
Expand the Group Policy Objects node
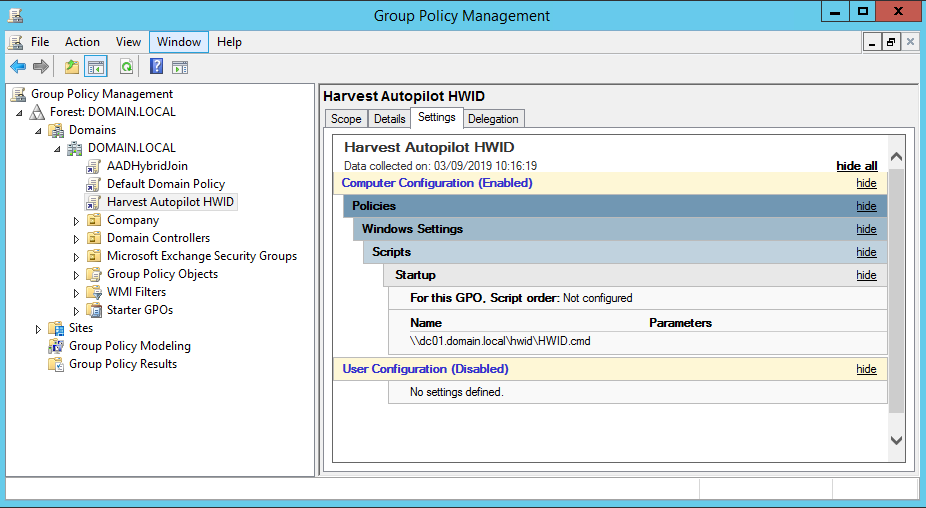pos(76,275)
